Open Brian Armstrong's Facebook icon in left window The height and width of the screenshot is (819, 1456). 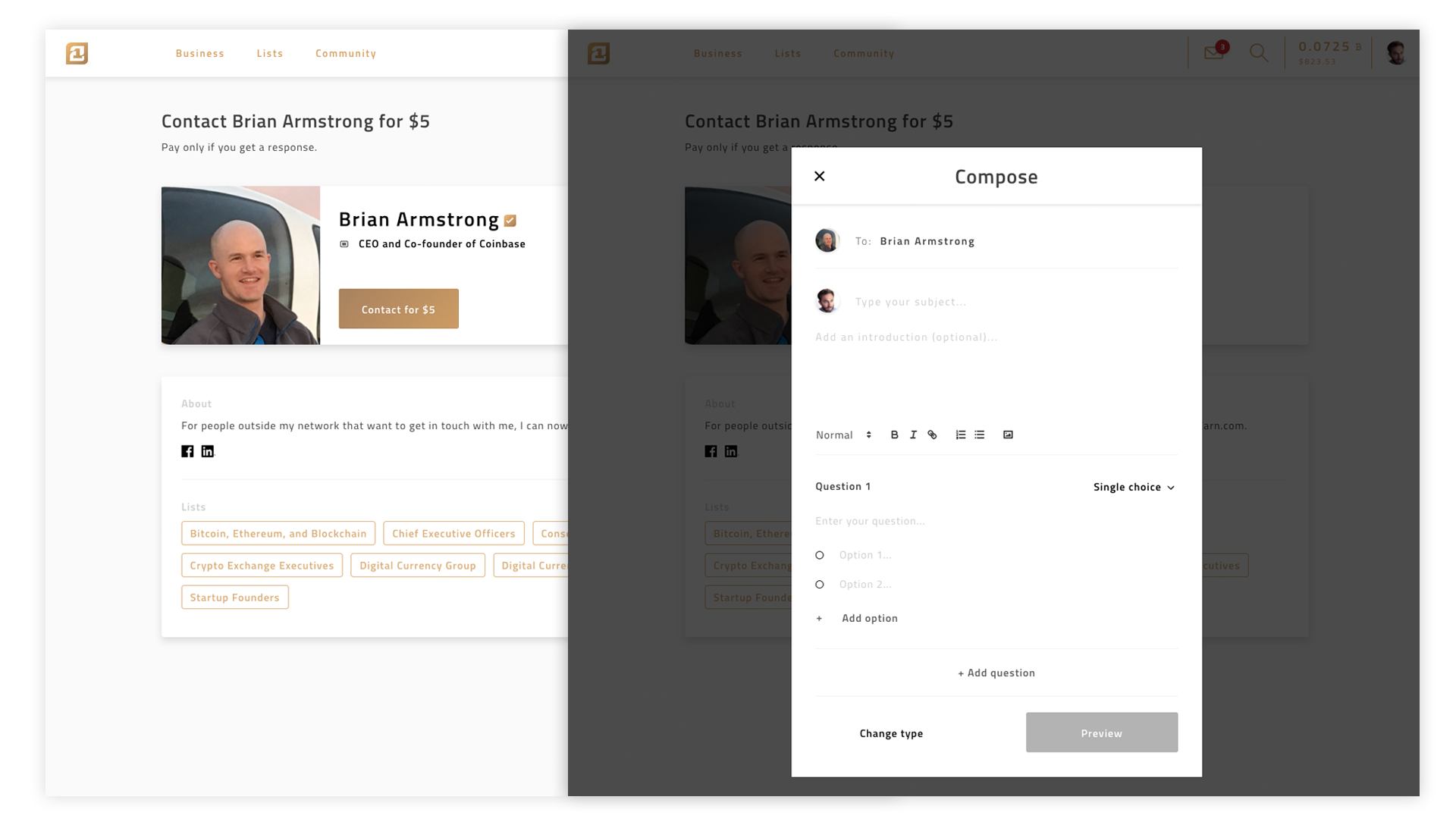187,451
